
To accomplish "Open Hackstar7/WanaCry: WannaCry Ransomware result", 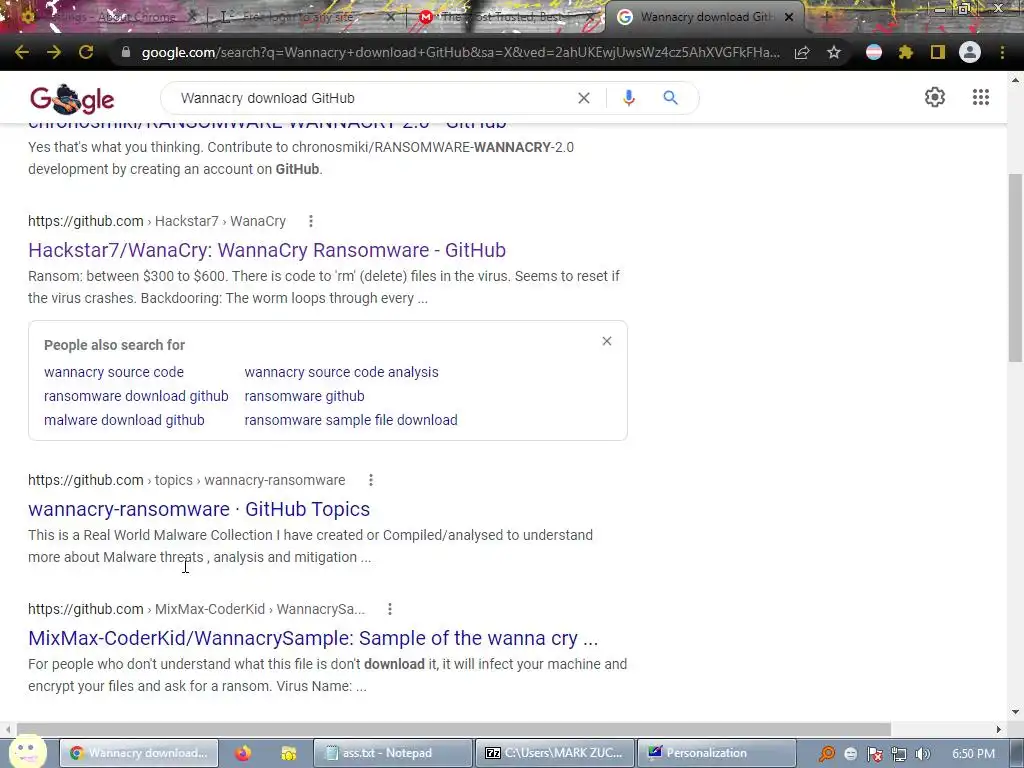I will (266, 250).
